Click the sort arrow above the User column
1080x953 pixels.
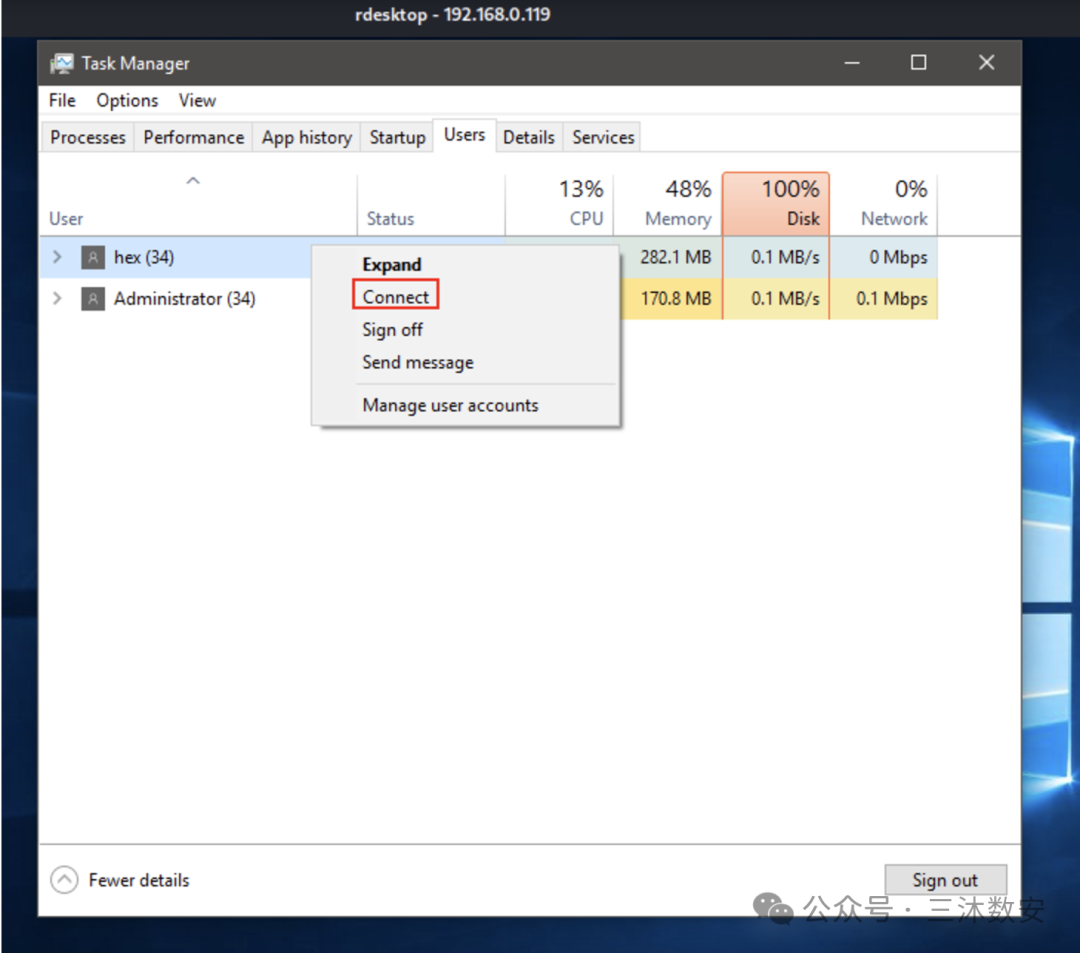(193, 181)
